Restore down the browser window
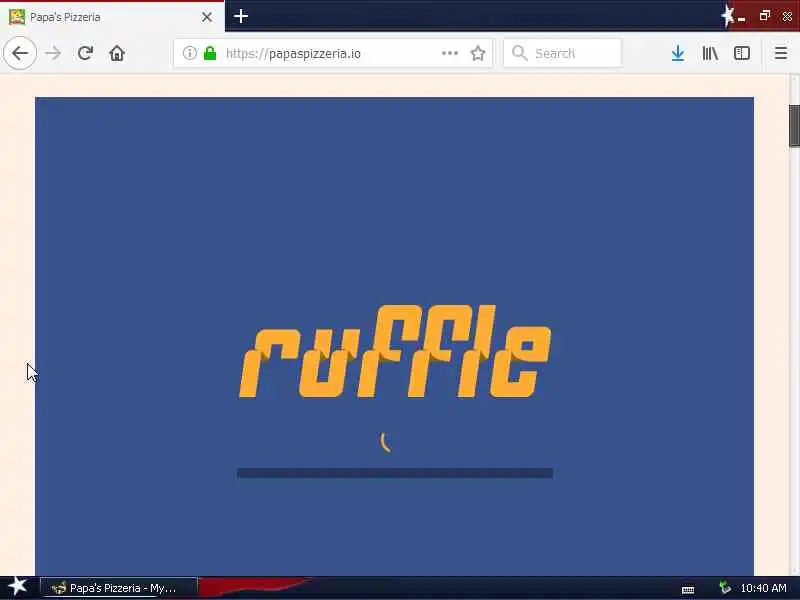 (x=764, y=16)
